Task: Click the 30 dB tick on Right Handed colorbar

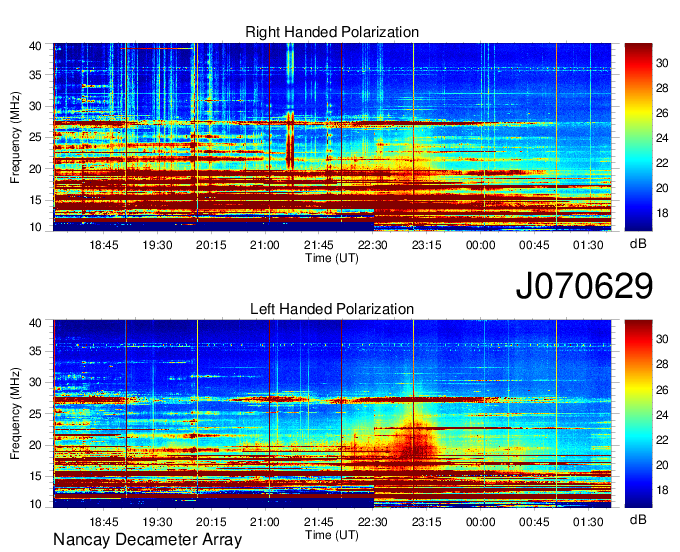Action: (662, 63)
